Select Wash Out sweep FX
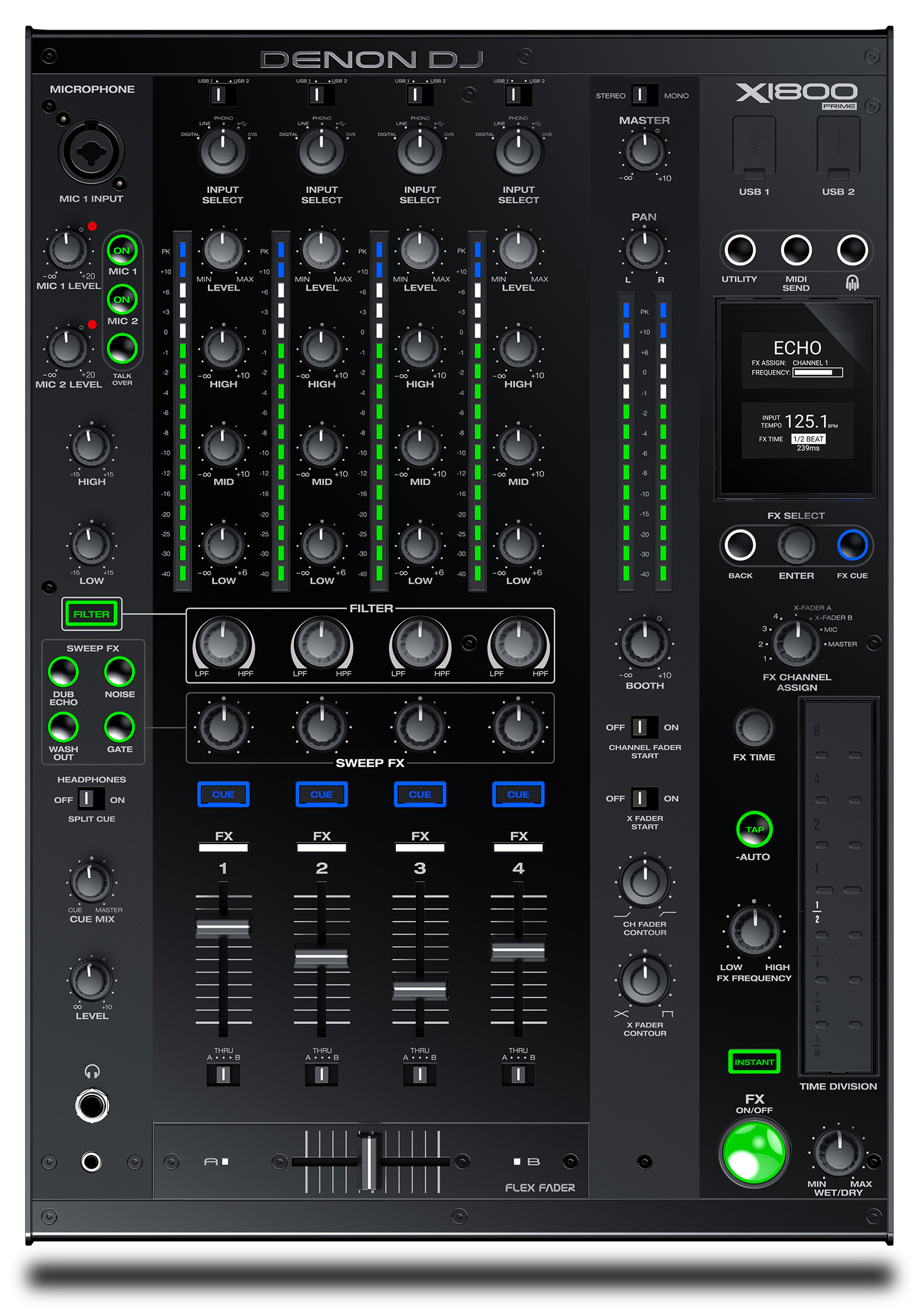Viewport: 923px width, 1316px height. [x=63, y=726]
